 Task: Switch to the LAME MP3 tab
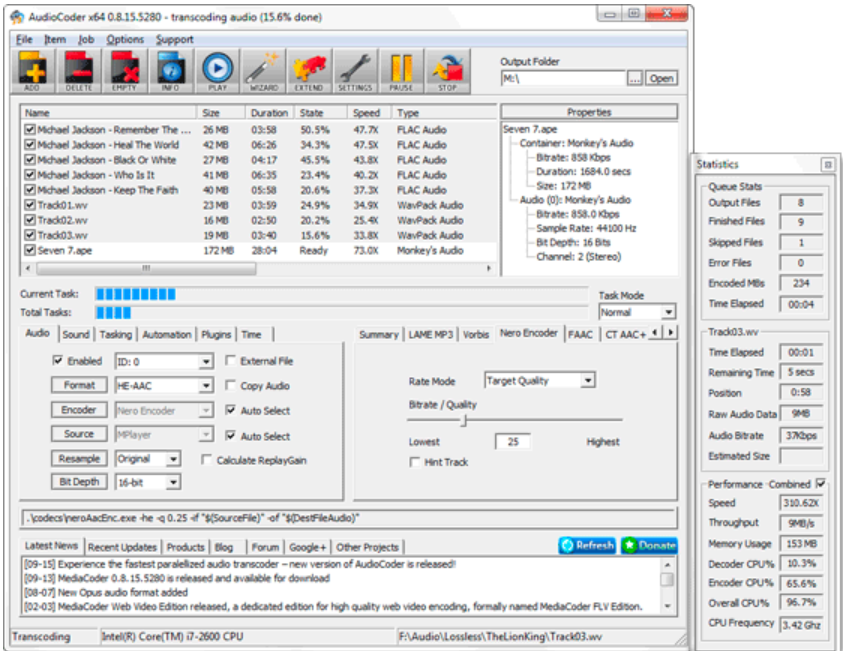coord(431,334)
